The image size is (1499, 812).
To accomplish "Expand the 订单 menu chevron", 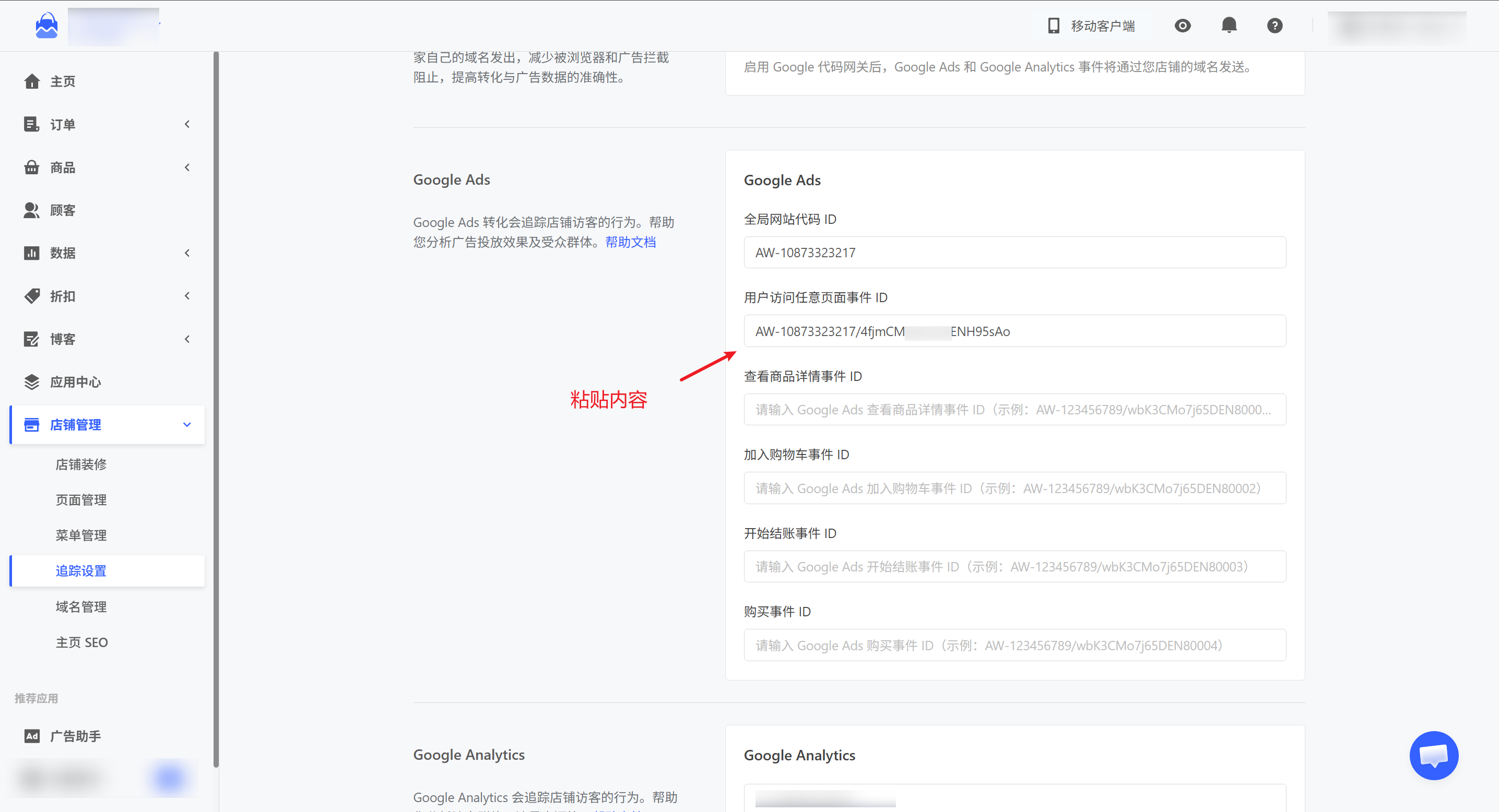I will [187, 125].
